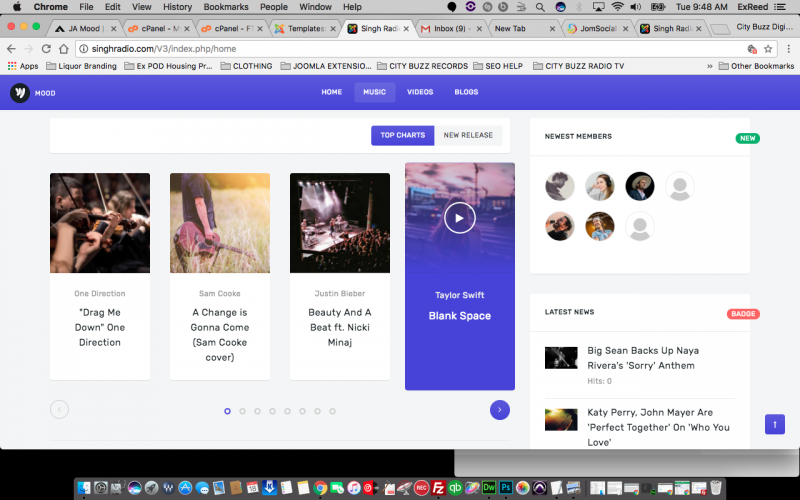Open Dreamweaver from the dock
This screenshot has width=800, height=500.
pos(489,488)
